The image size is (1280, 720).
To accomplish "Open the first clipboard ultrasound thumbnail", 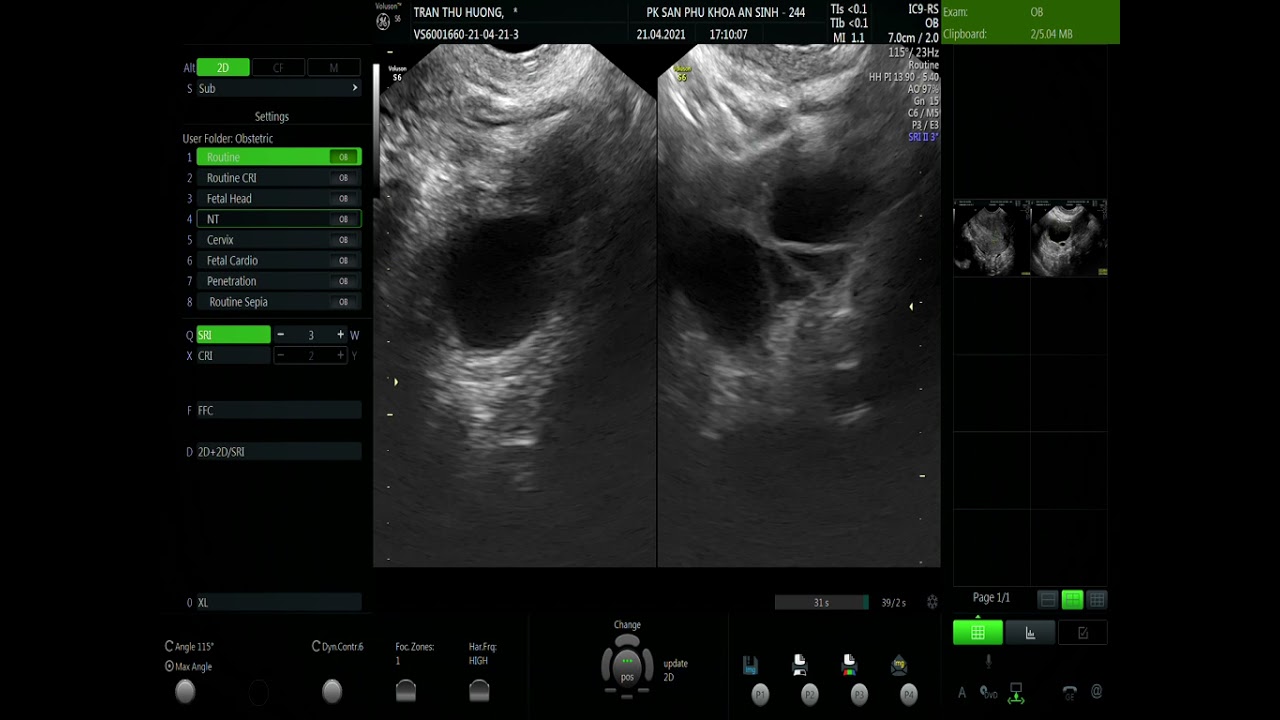I will click(x=991, y=238).
